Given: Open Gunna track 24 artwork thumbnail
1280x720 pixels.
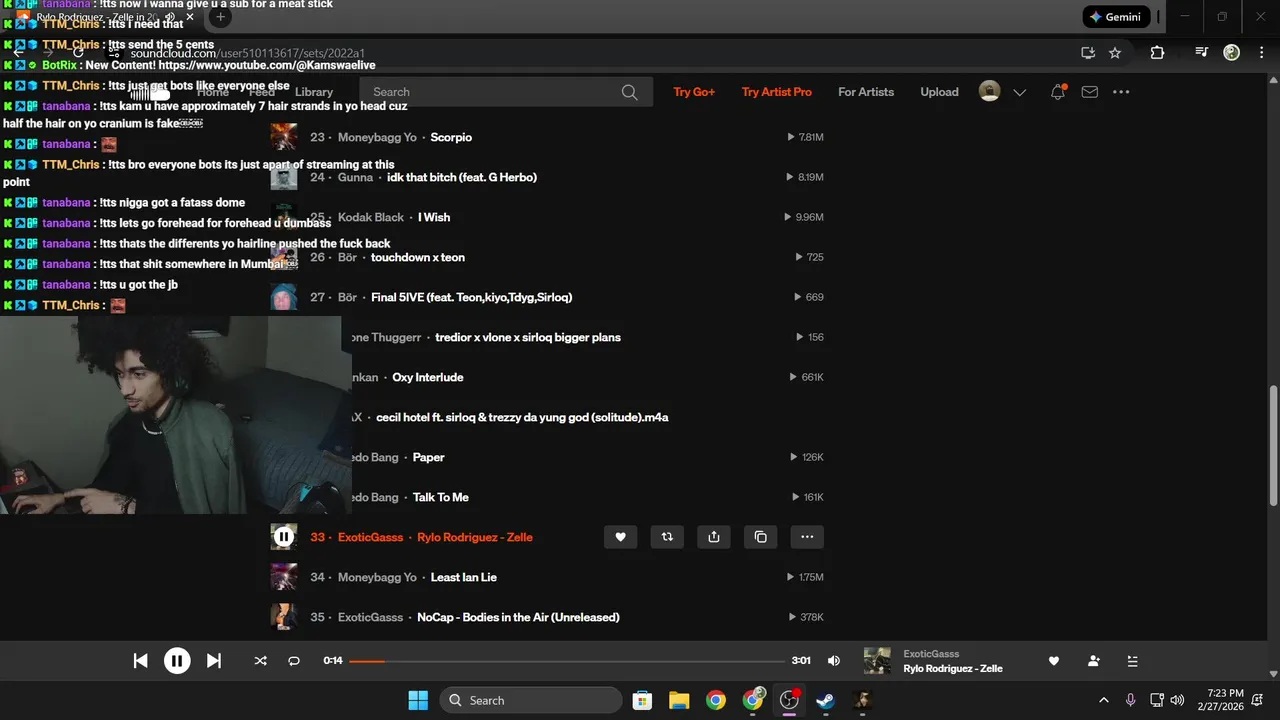Looking at the screenshot, I should coord(284,177).
